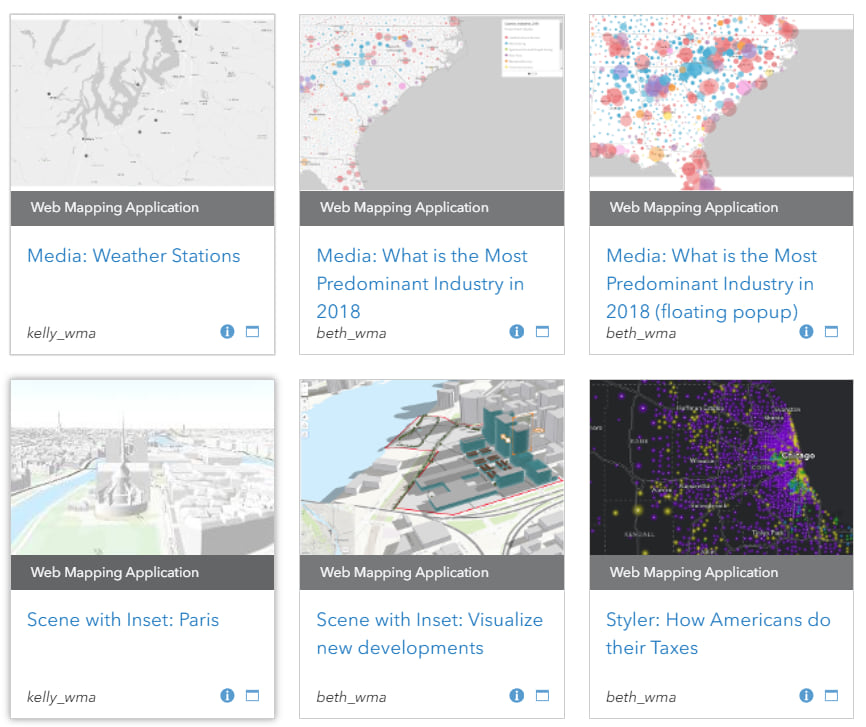
Task: Select the Visualize new developments 3D thumbnail
Action: point(432,467)
